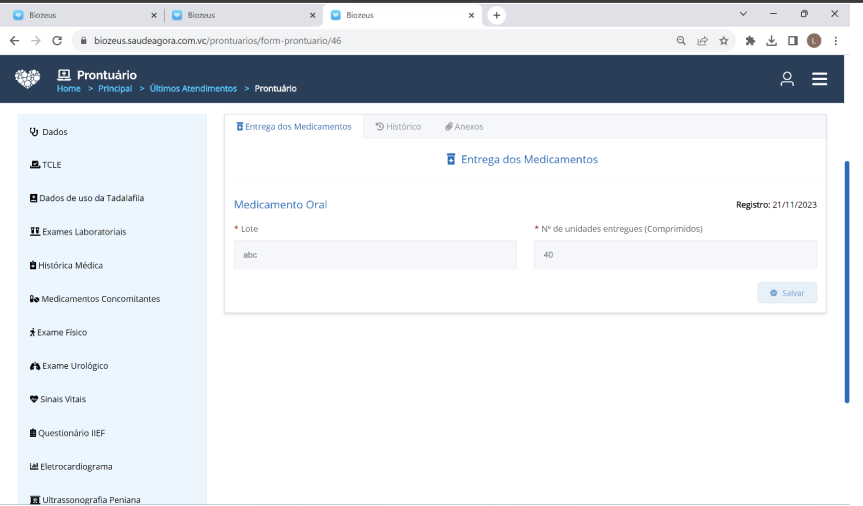Click the page vertical scrollbar
Screen dimensions: 863x506
coord(847,280)
